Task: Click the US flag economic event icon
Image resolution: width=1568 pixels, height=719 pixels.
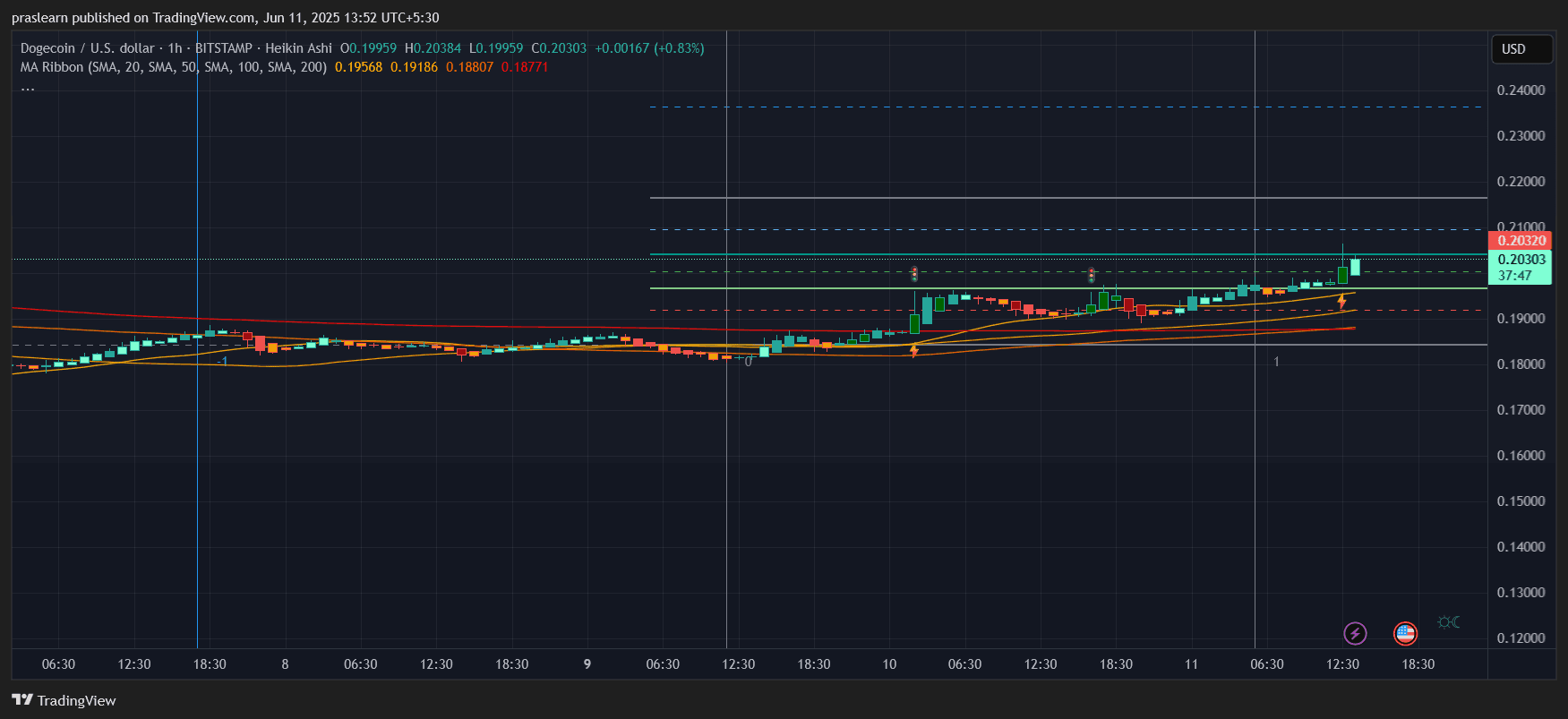Action: pyautogui.click(x=1405, y=634)
